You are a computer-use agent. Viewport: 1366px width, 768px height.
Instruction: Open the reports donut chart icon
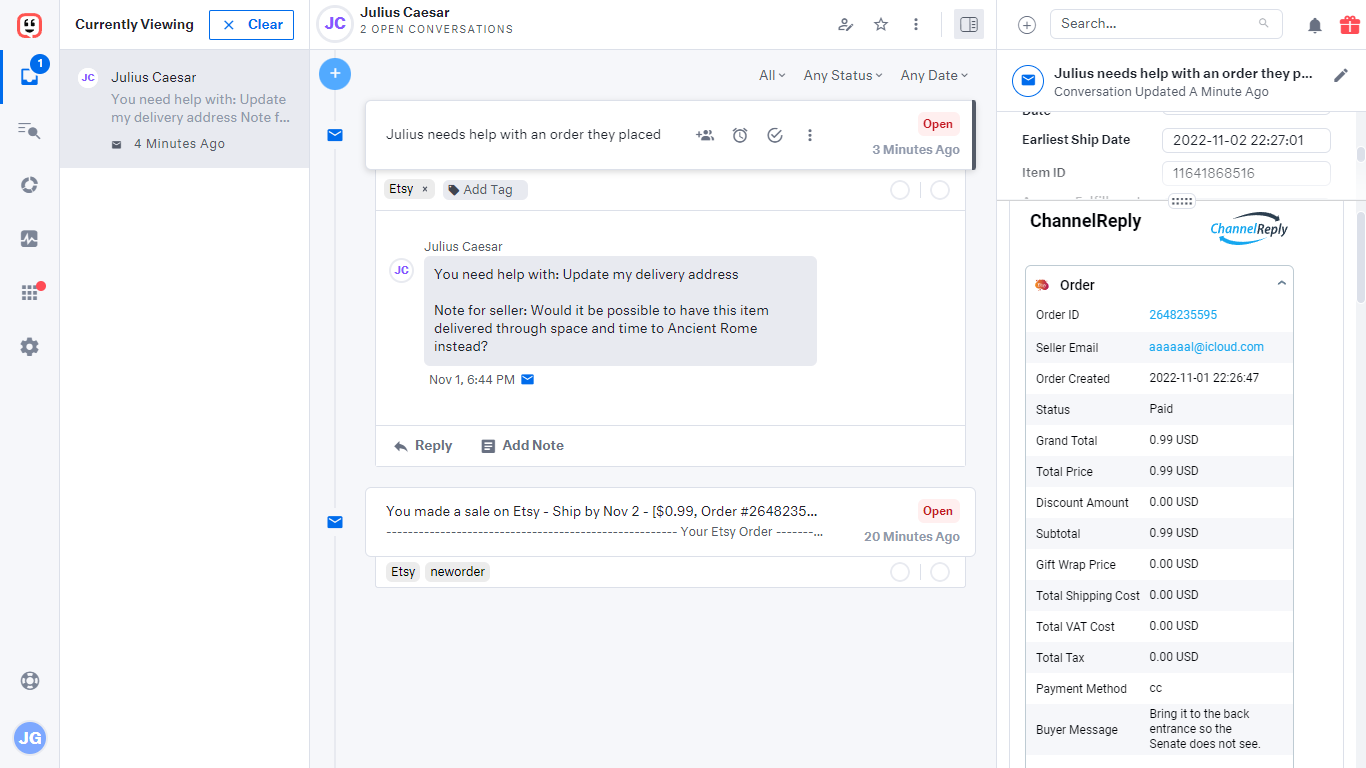coord(29,185)
